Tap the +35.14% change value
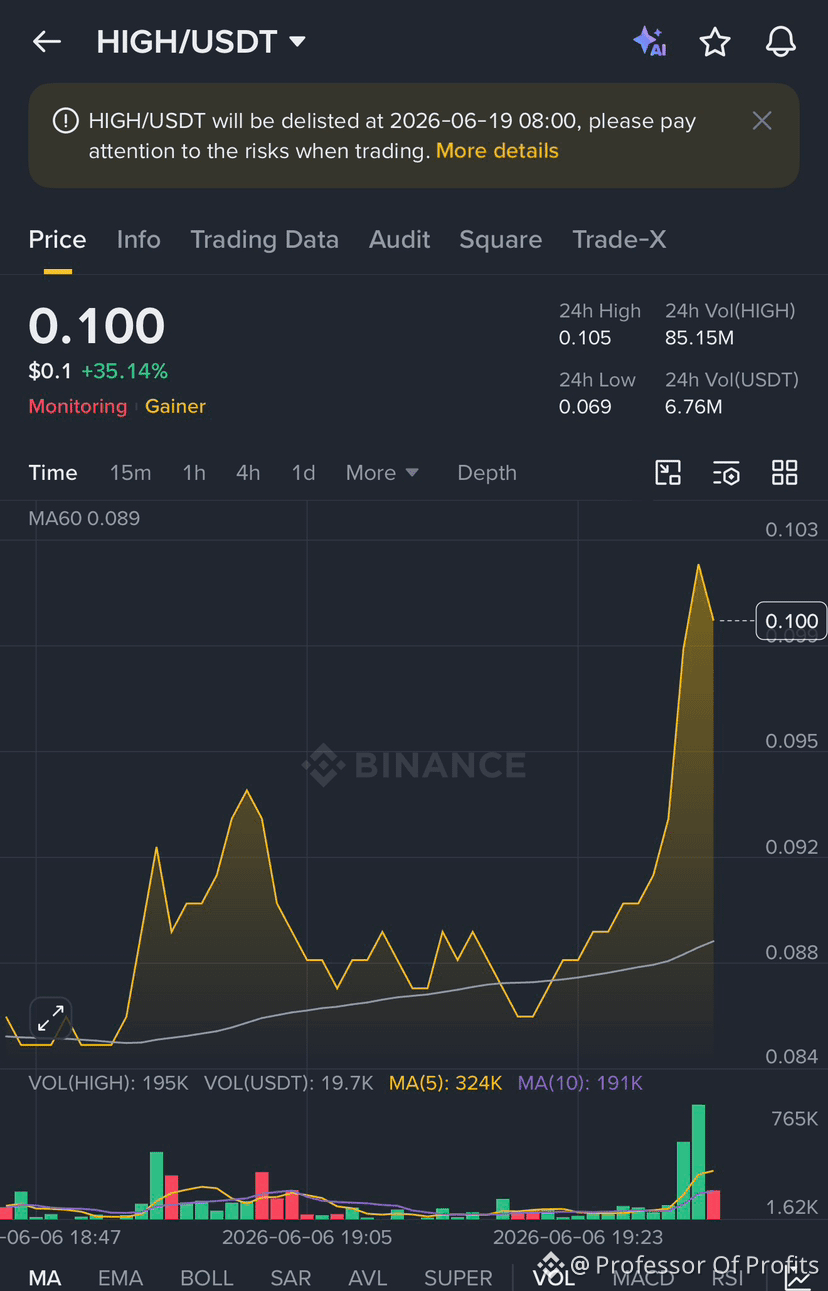828x1291 pixels. (x=124, y=371)
